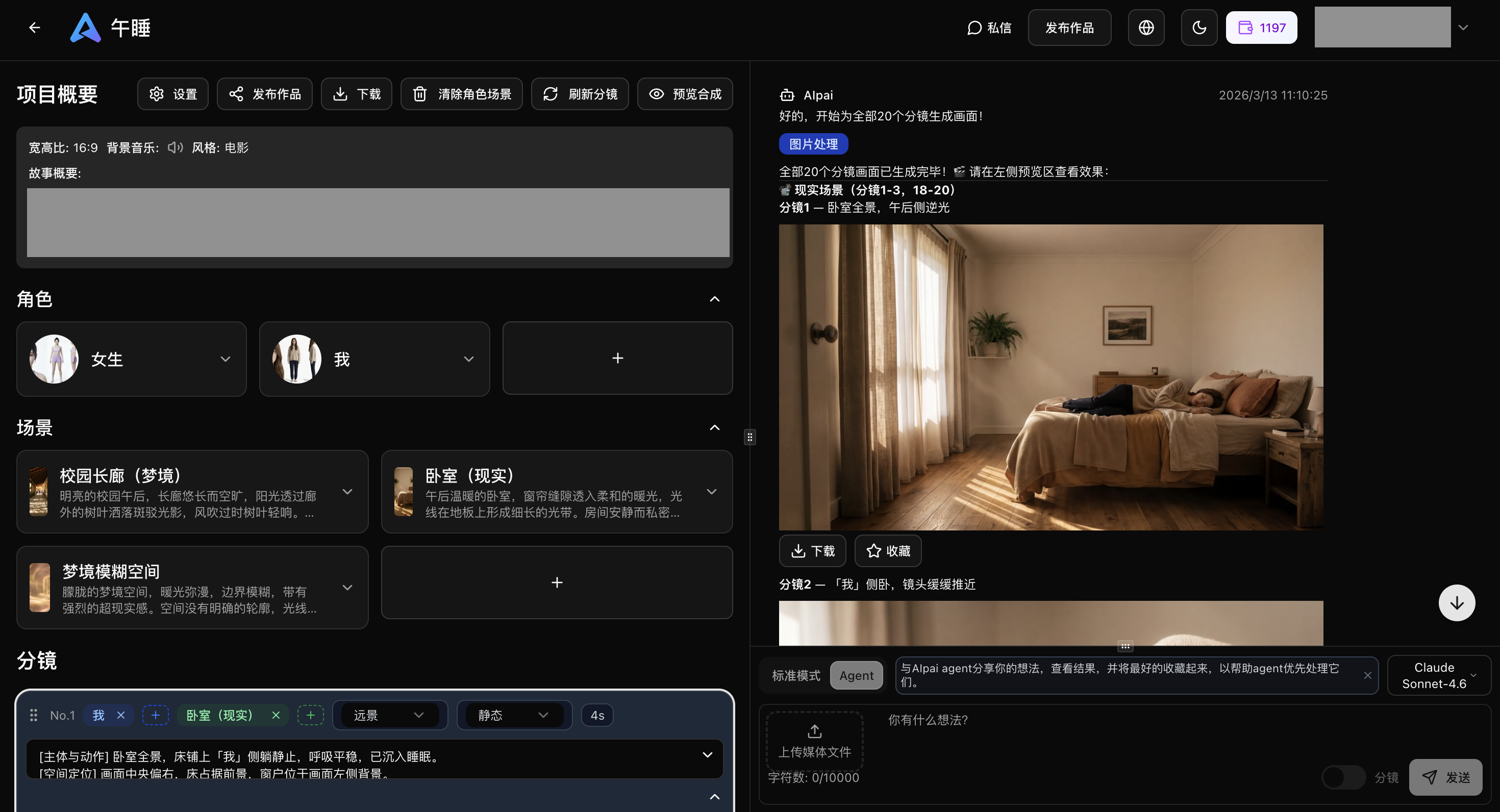Favorite the image with 收藏
1500x812 pixels.
pos(887,551)
